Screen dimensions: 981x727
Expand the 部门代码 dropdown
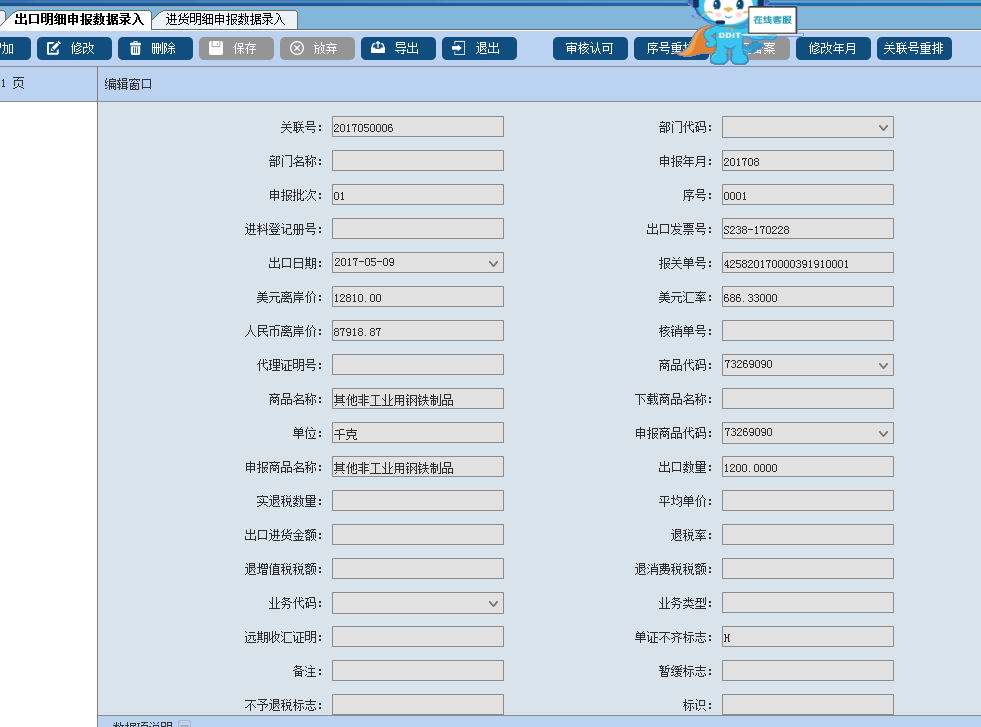[882, 127]
